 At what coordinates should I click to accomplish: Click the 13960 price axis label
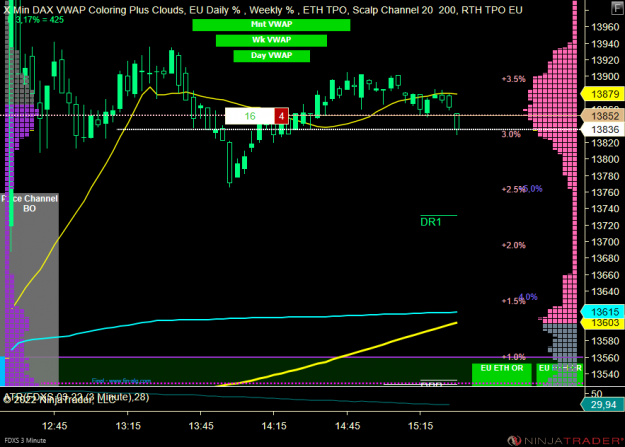point(605,27)
